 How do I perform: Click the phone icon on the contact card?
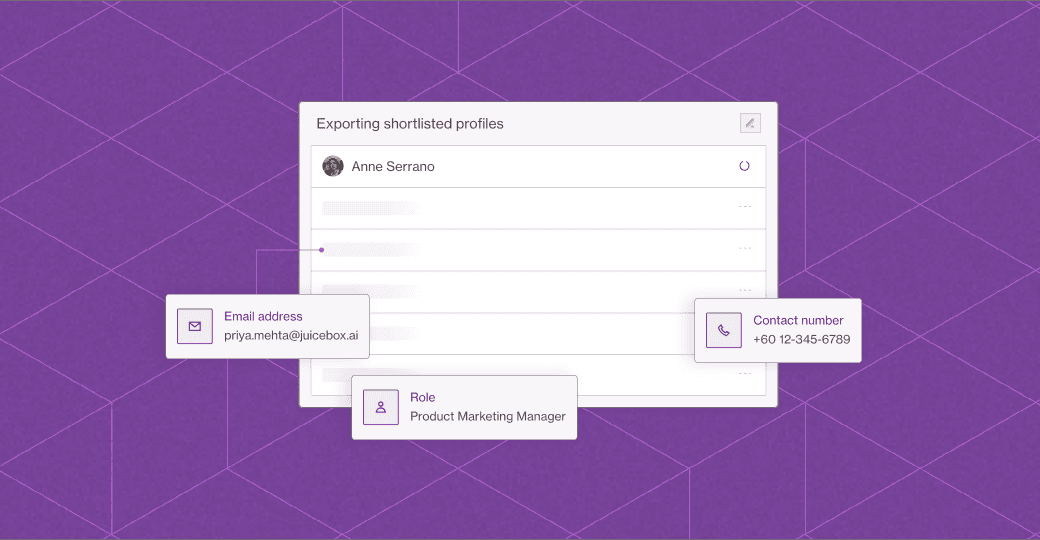(x=723, y=330)
